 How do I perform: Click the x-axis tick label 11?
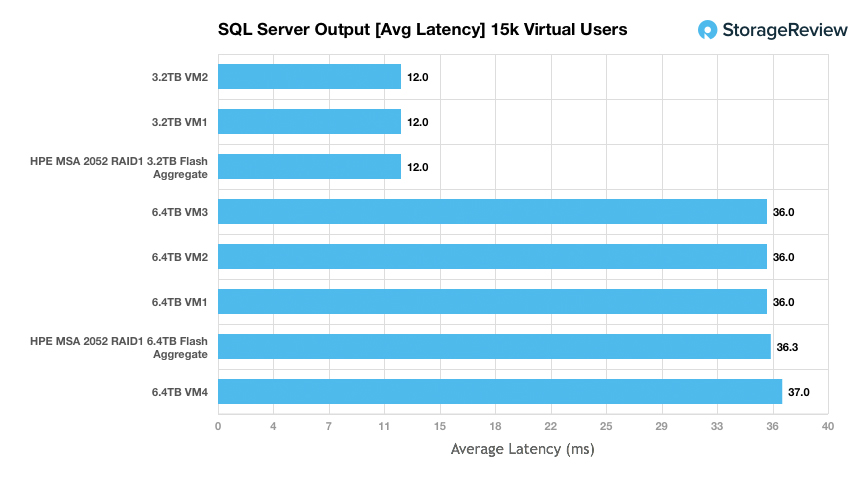[384, 426]
